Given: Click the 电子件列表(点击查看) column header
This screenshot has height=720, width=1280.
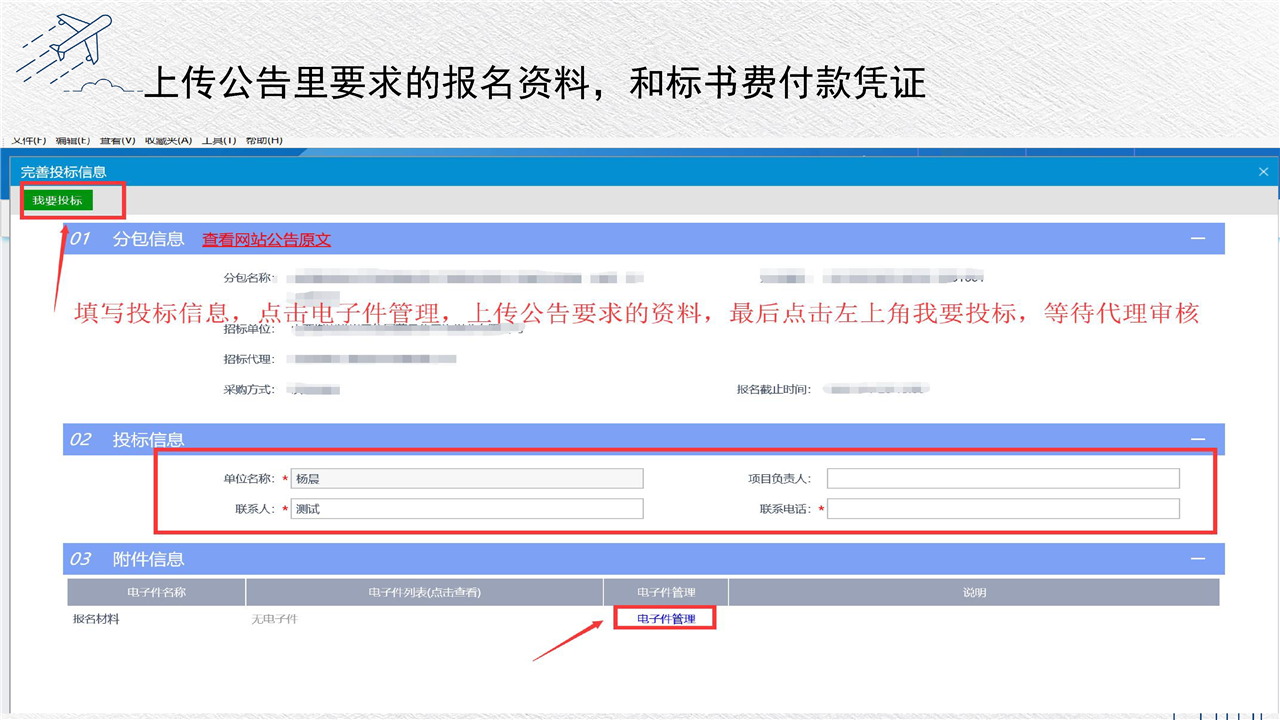Looking at the screenshot, I should coord(424,592).
